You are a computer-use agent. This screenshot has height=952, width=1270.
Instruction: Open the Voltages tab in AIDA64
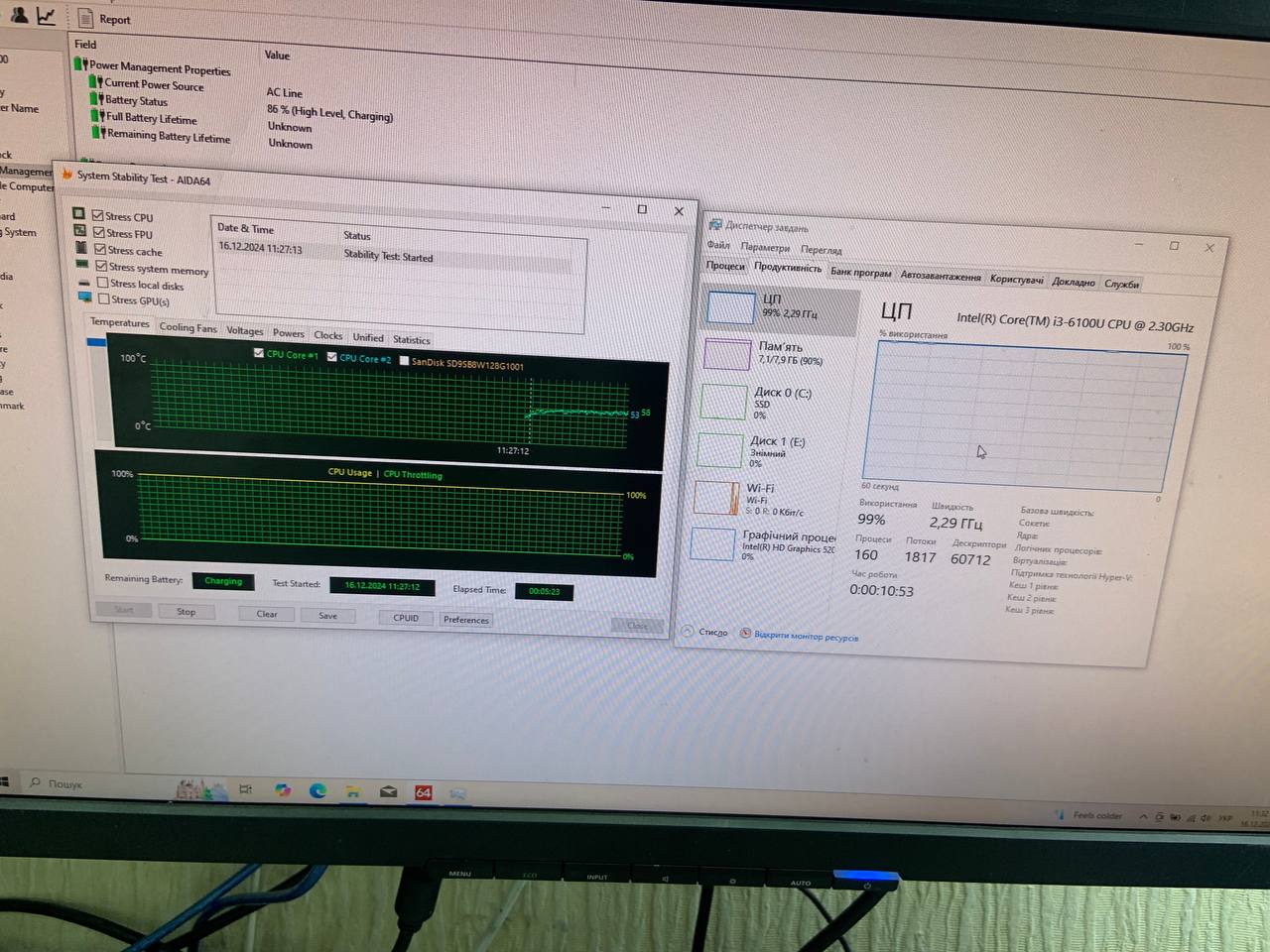245,331
